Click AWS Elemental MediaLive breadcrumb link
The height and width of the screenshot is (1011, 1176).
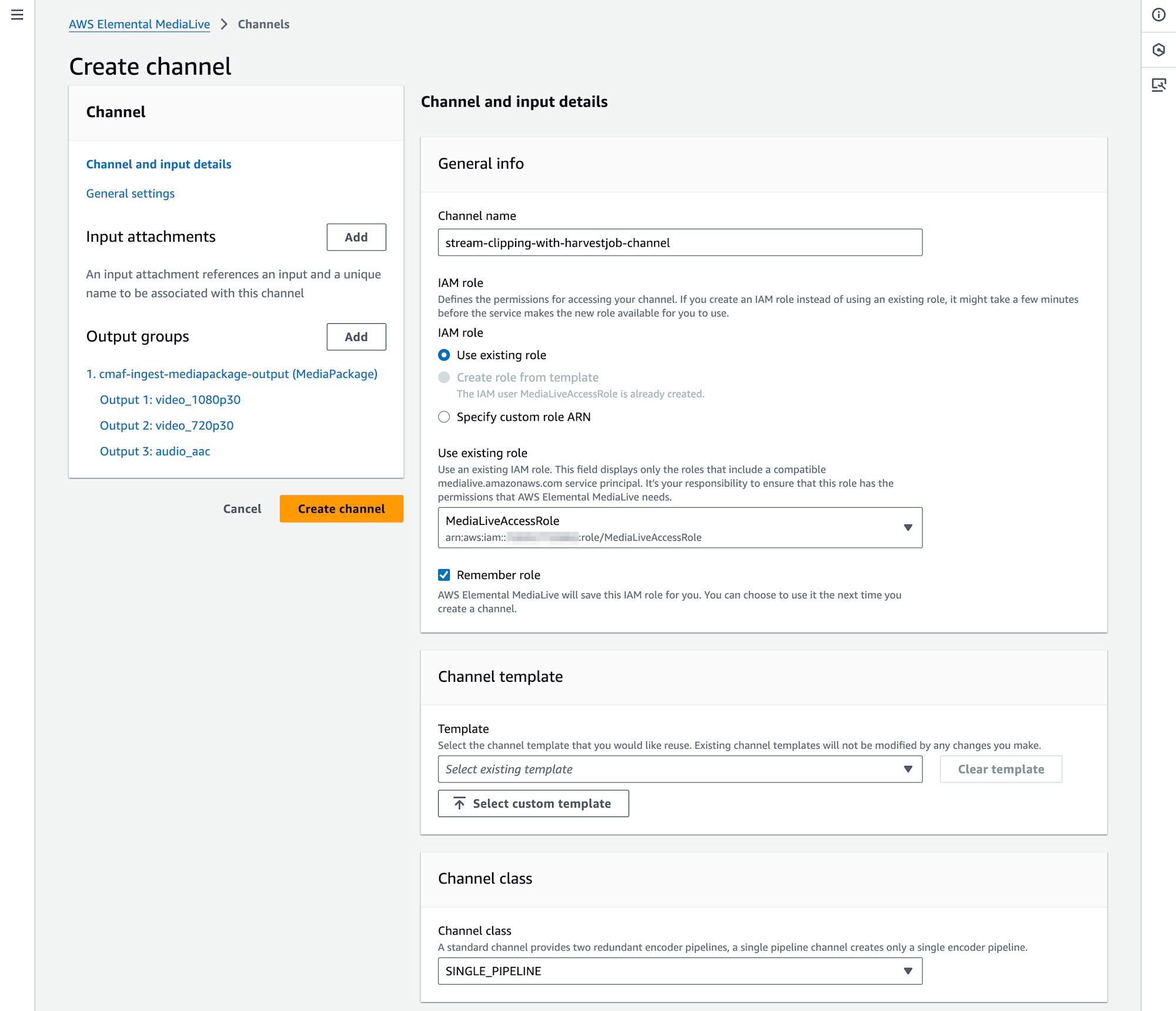139,24
